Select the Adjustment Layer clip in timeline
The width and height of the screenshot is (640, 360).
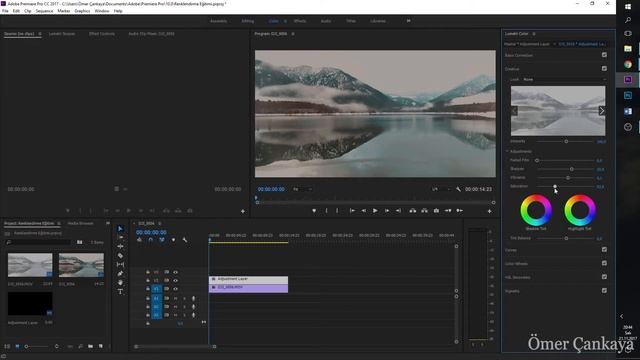248,280
